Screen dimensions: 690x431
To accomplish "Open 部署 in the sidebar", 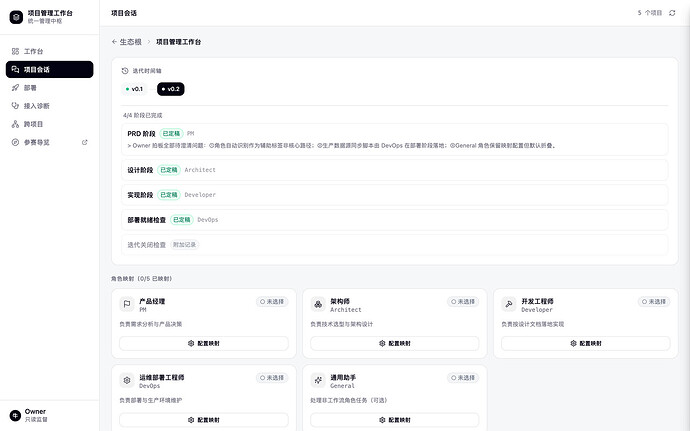I will point(49,88).
